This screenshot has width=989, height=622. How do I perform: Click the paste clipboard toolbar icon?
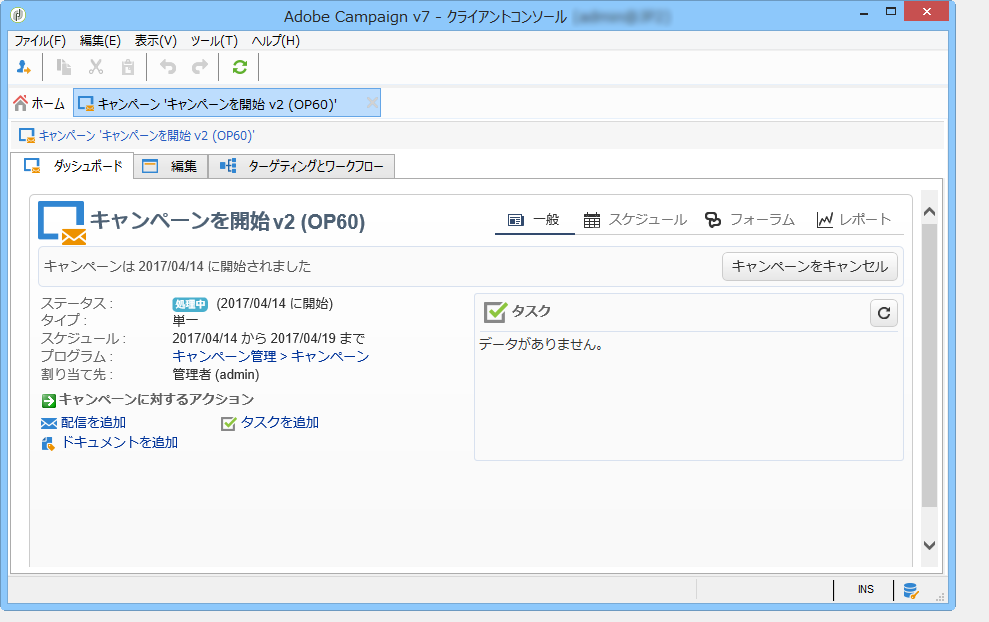click(x=127, y=67)
